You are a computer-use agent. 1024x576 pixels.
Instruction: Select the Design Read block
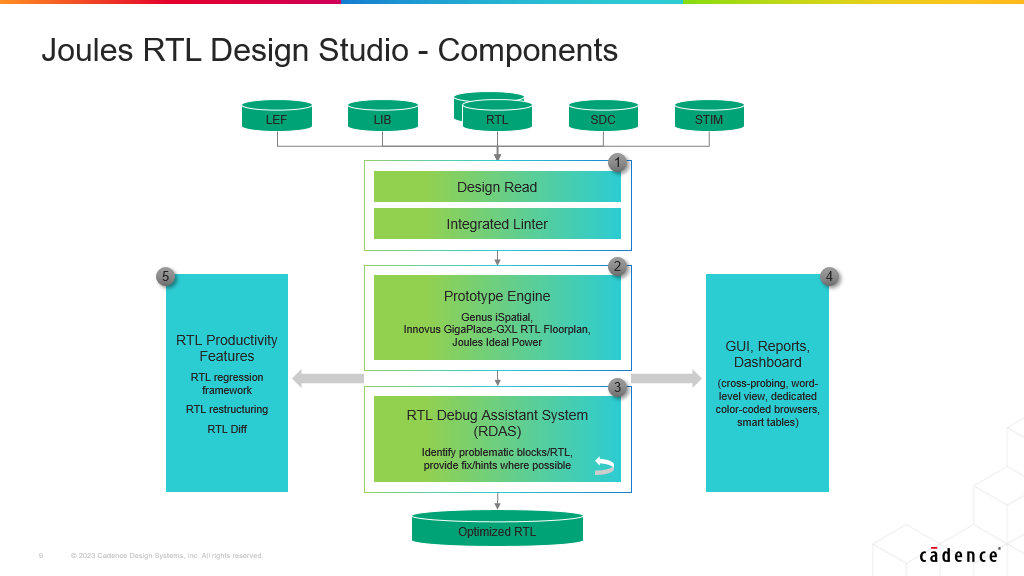(497, 187)
